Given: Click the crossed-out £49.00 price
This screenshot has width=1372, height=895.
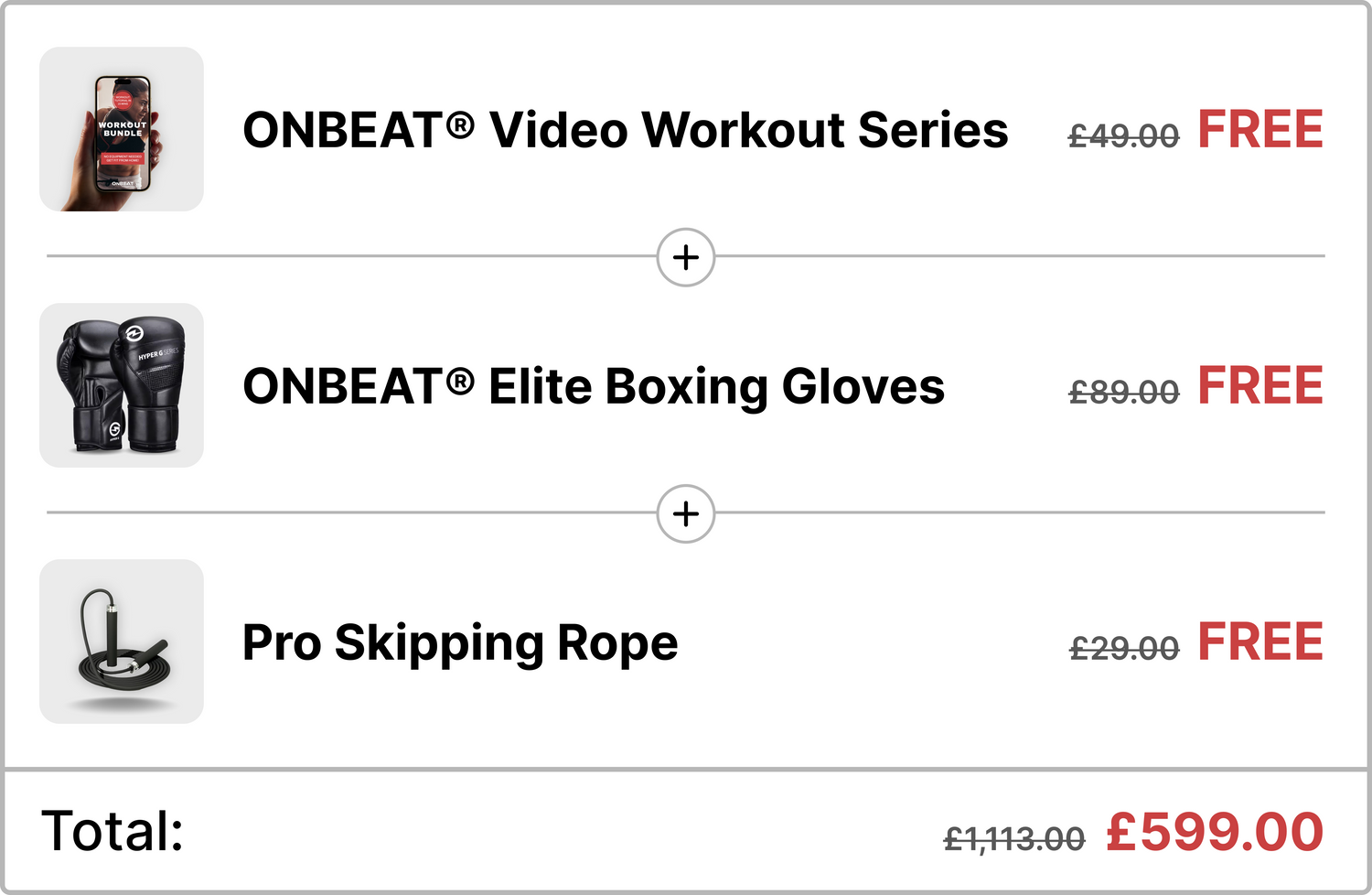Looking at the screenshot, I should 1123,136.
